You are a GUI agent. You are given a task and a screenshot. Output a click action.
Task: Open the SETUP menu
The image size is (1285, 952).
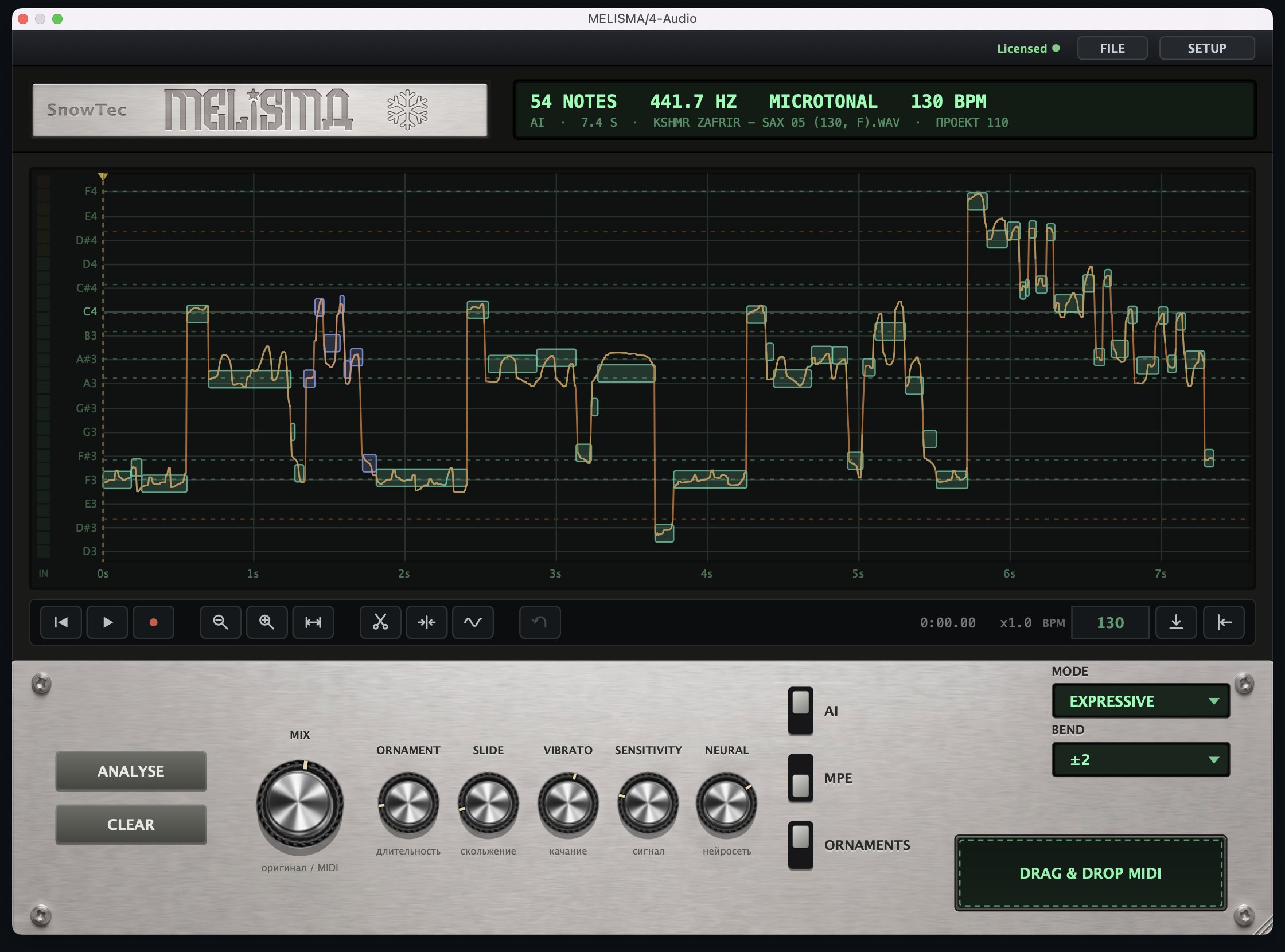(x=1206, y=48)
